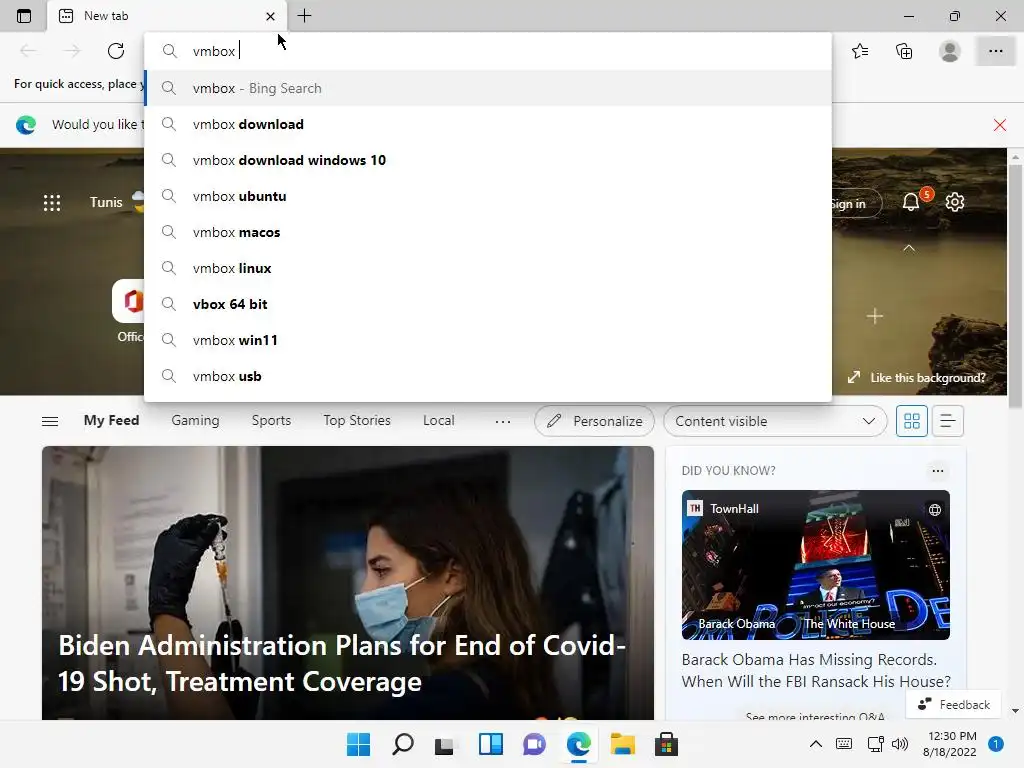This screenshot has width=1024, height=768.
Task: Open the Top Stories tab
Action: (x=357, y=420)
